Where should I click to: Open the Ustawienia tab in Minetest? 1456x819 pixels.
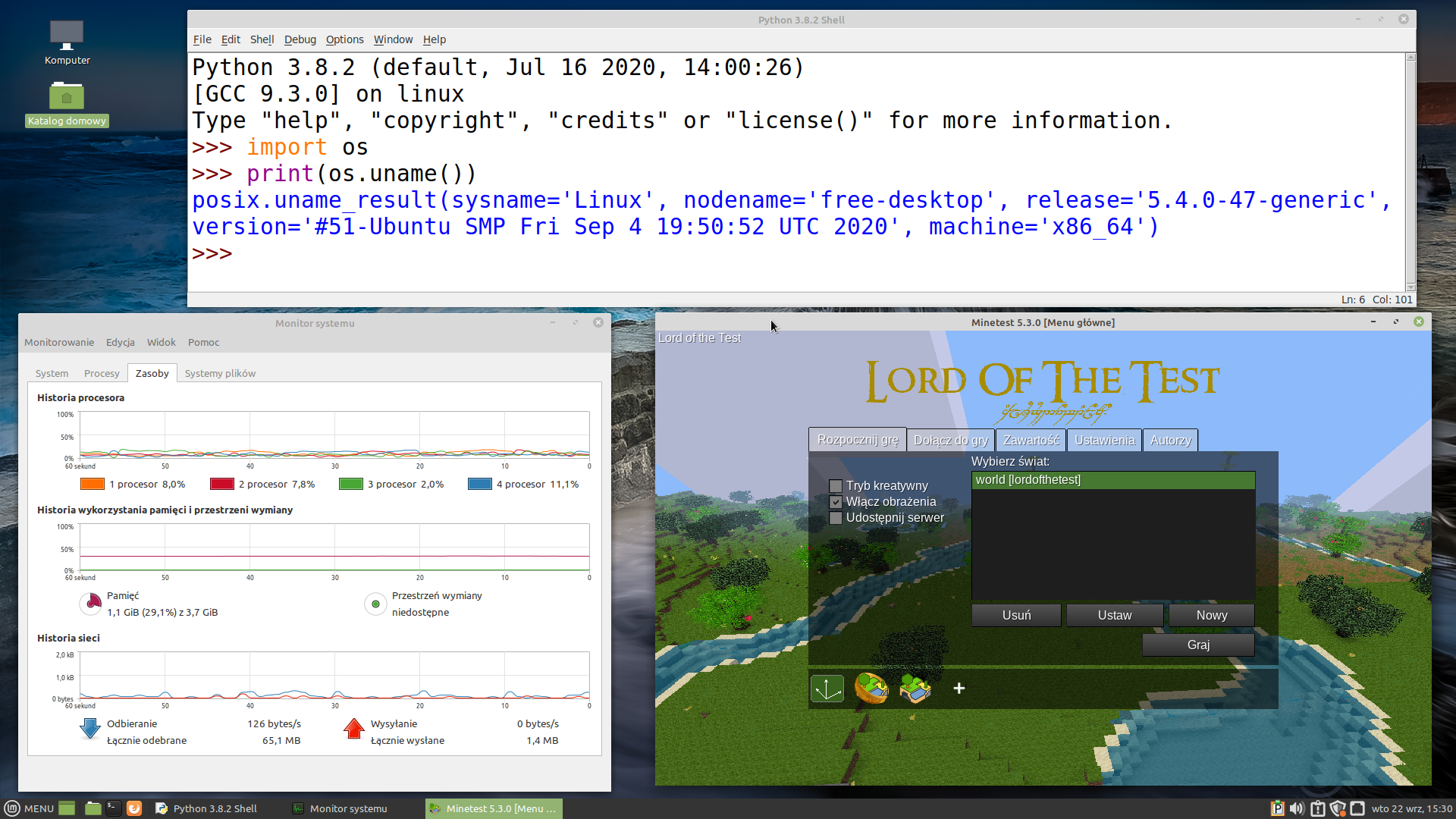(x=1104, y=441)
